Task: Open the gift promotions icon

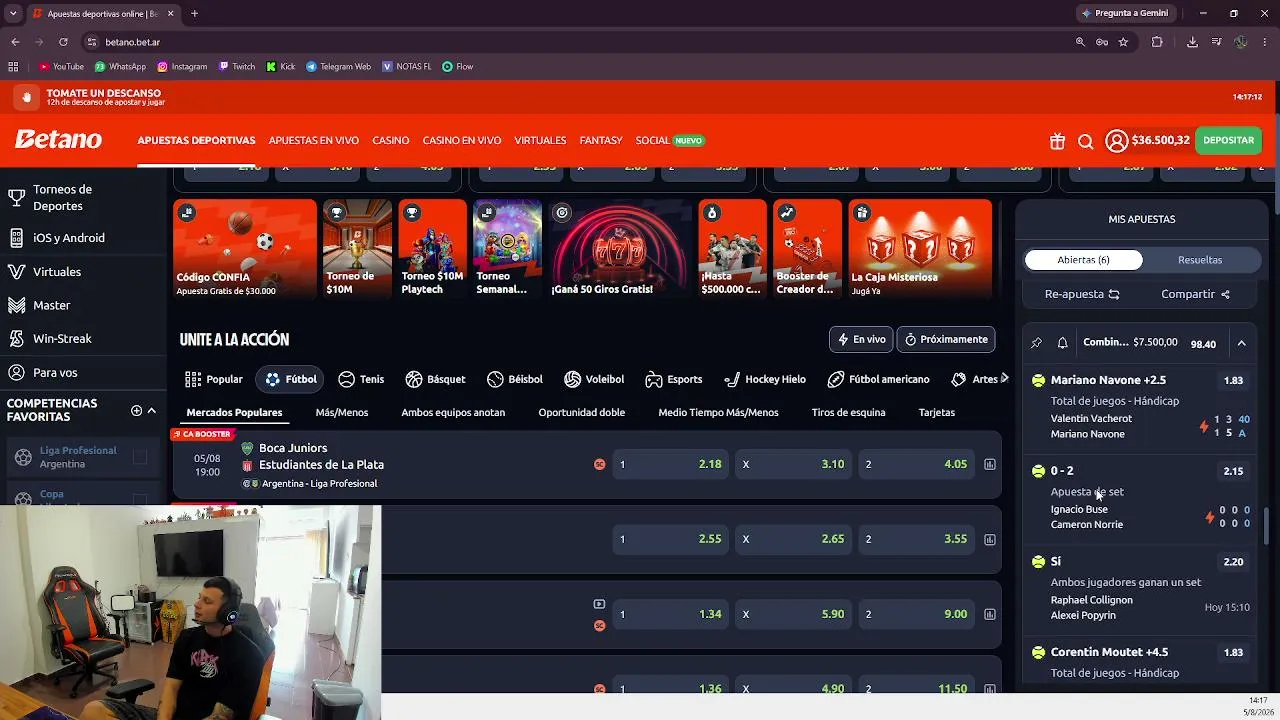Action: pyautogui.click(x=1057, y=141)
